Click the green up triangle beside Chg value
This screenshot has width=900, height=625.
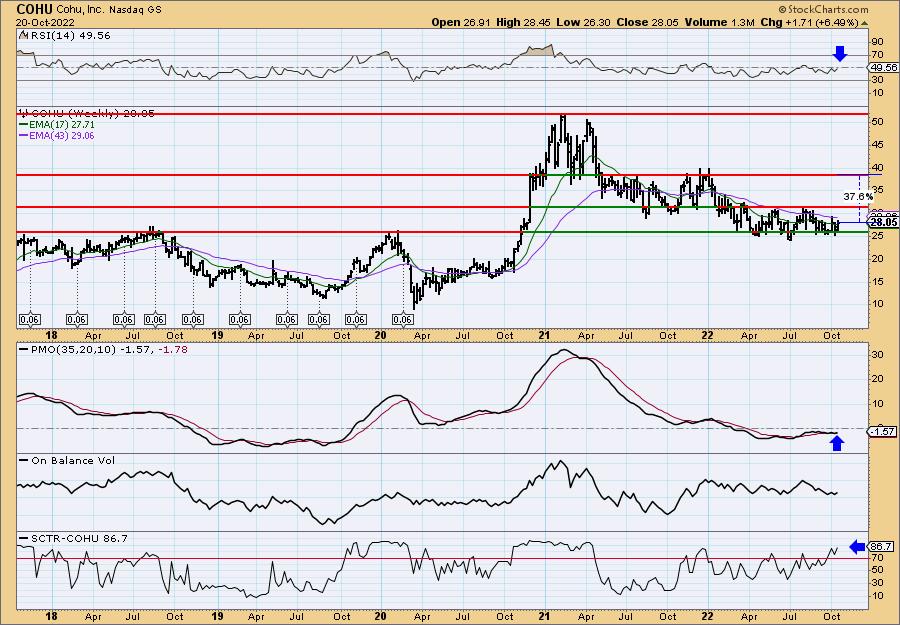(864, 23)
